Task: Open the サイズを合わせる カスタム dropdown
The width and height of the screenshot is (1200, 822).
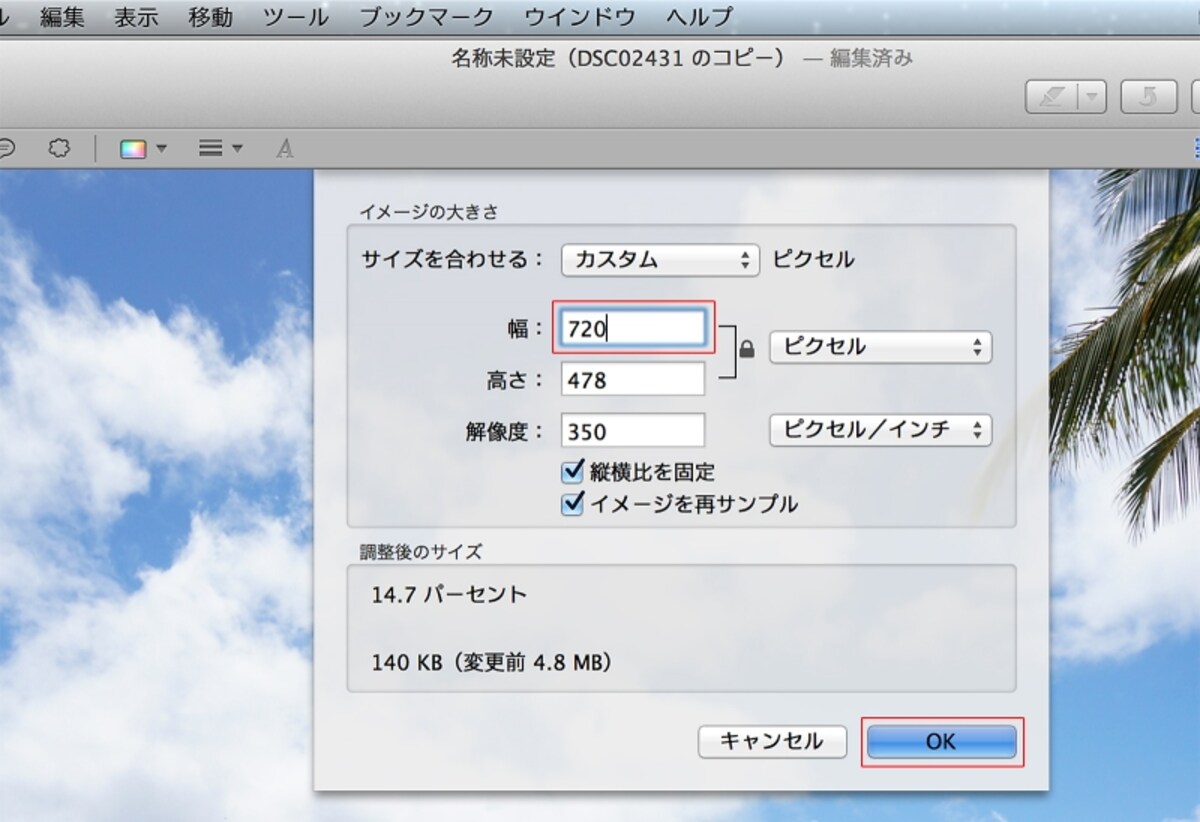Action: pyautogui.click(x=660, y=260)
